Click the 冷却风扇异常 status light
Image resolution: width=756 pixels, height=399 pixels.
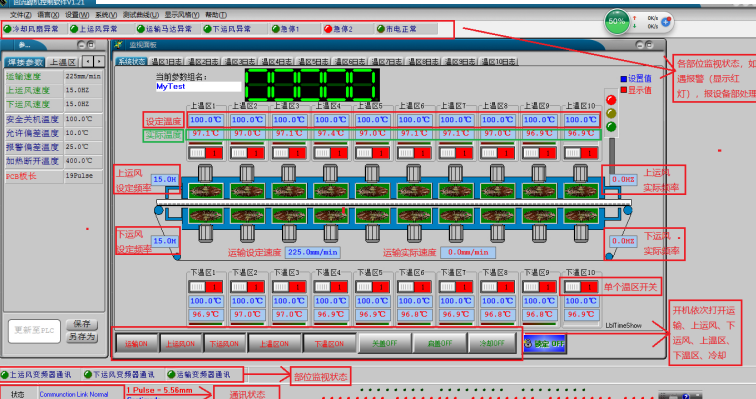pyautogui.click(x=7, y=29)
